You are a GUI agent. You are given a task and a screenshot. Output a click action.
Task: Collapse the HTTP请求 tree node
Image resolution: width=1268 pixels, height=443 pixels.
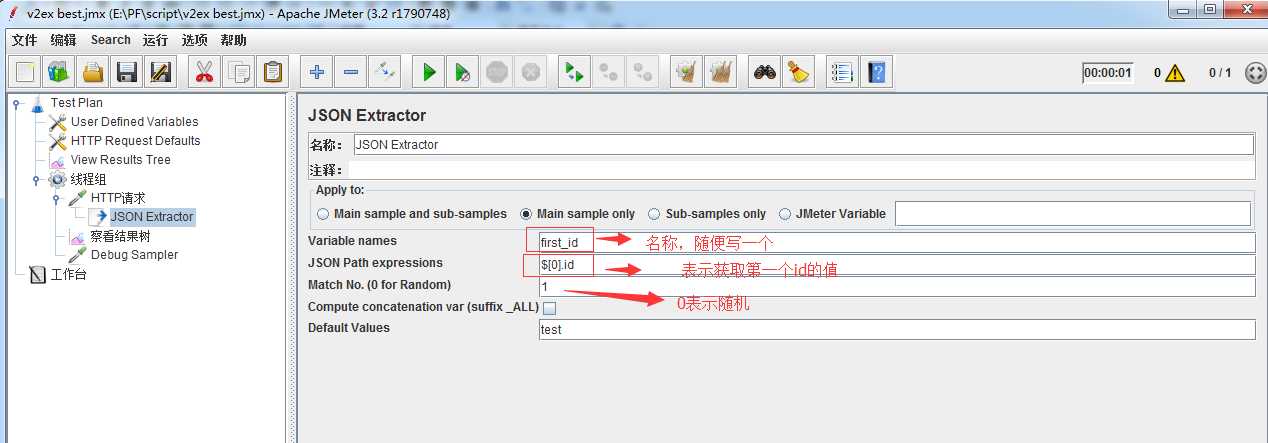57,199
